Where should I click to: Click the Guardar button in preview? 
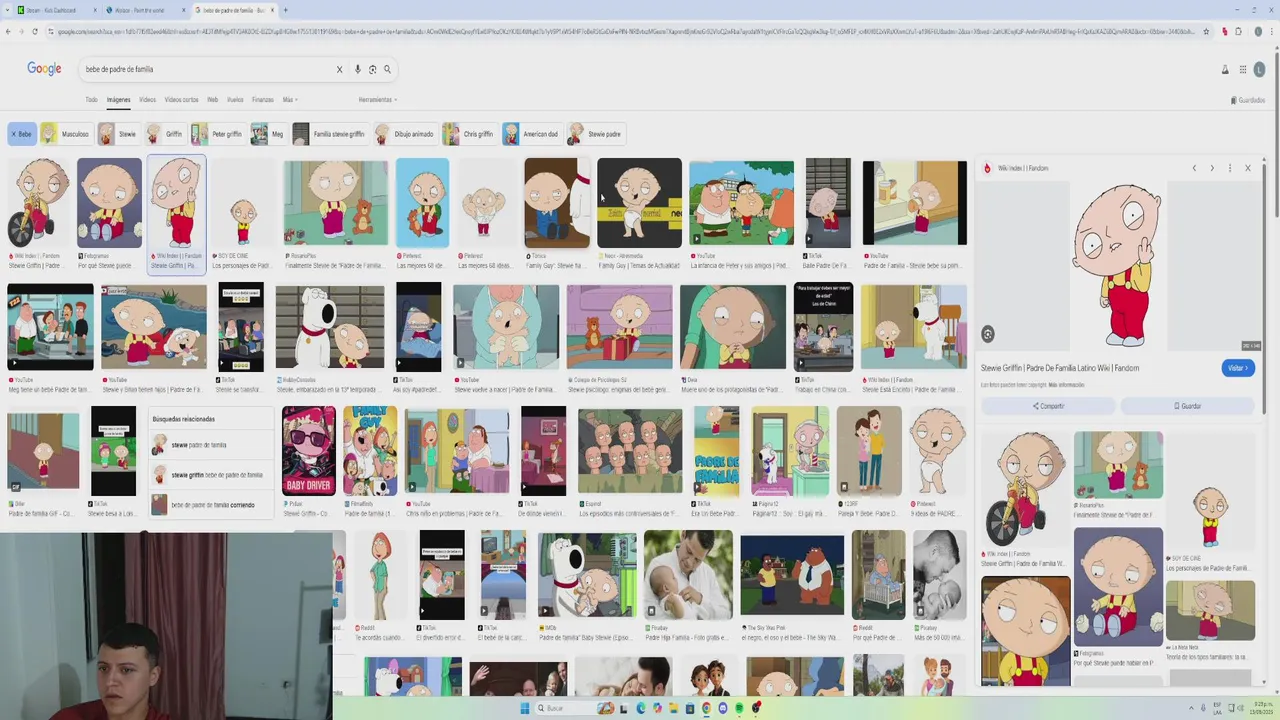[1187, 406]
